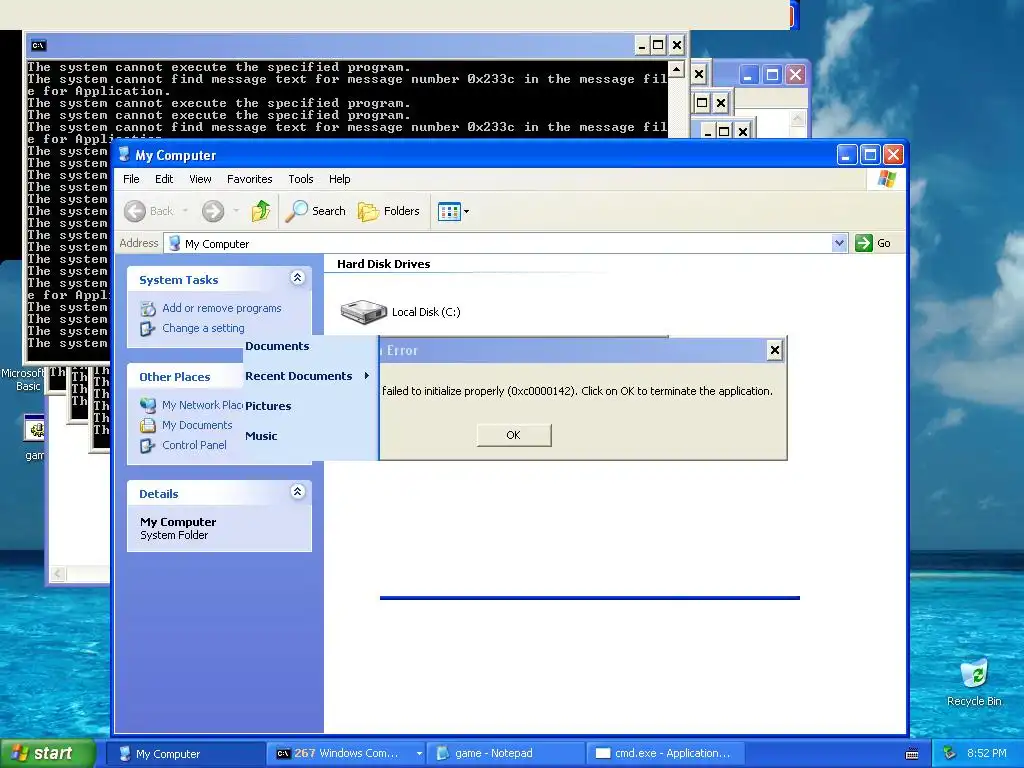Viewport: 1024px width, 768px height.
Task: Collapse the System Tasks panel
Action: tap(297, 278)
